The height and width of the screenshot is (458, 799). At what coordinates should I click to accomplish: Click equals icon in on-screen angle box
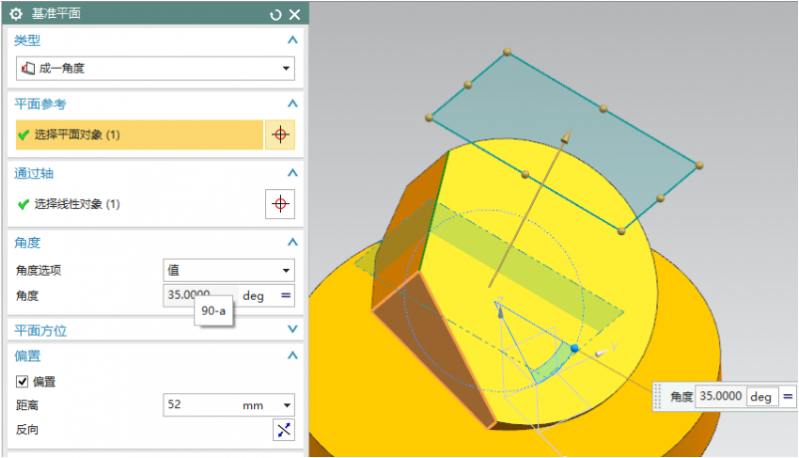point(788,396)
